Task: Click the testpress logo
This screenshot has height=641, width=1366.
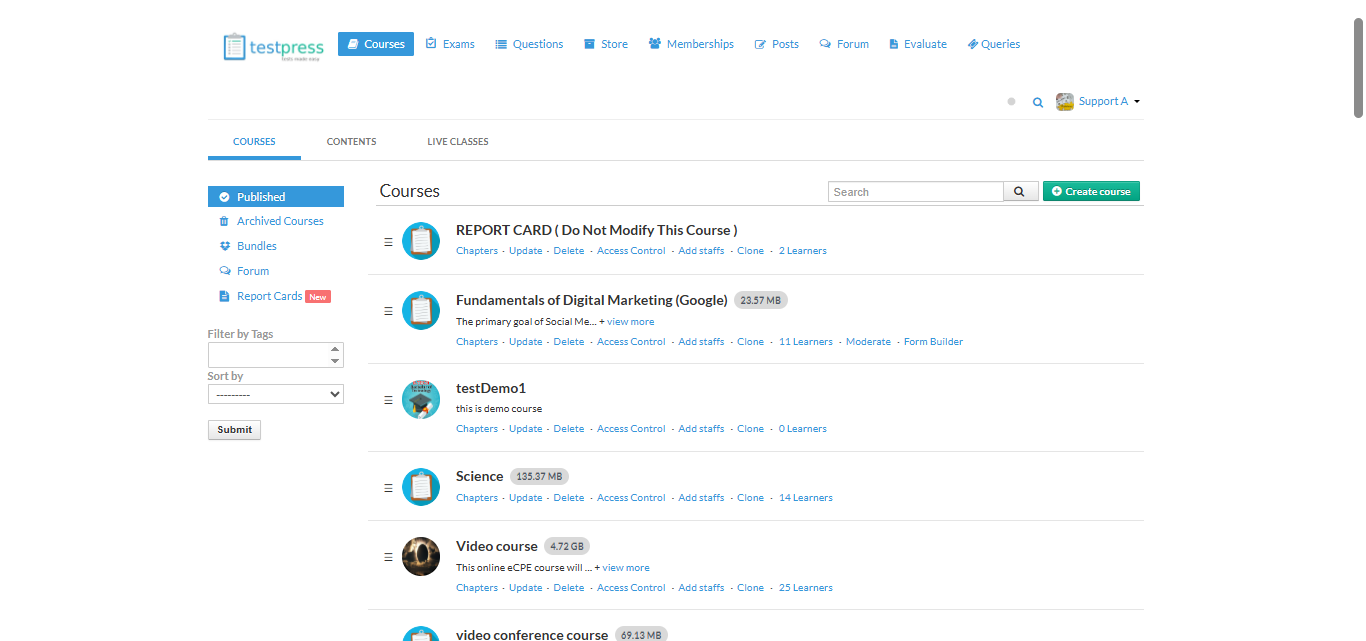Action: [x=273, y=47]
